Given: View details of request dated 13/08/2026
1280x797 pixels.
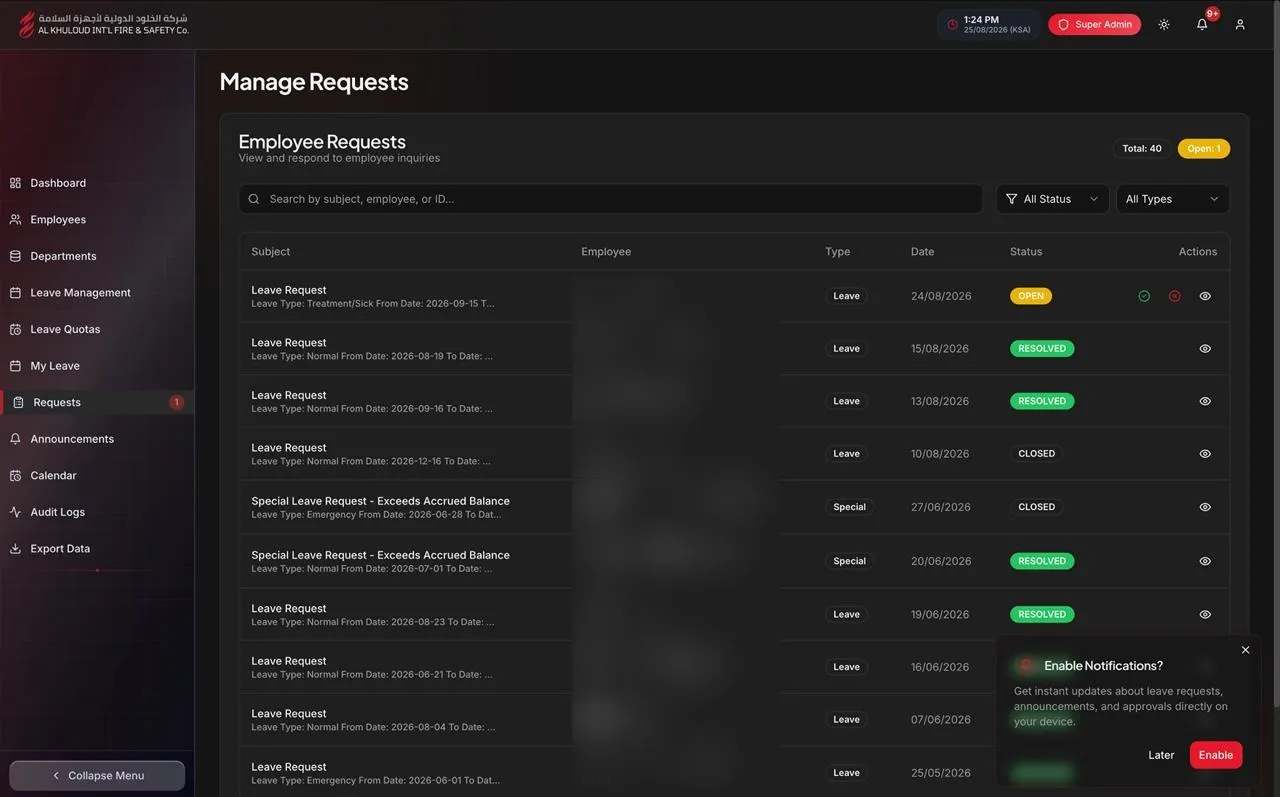Looking at the screenshot, I should 1205,401.
